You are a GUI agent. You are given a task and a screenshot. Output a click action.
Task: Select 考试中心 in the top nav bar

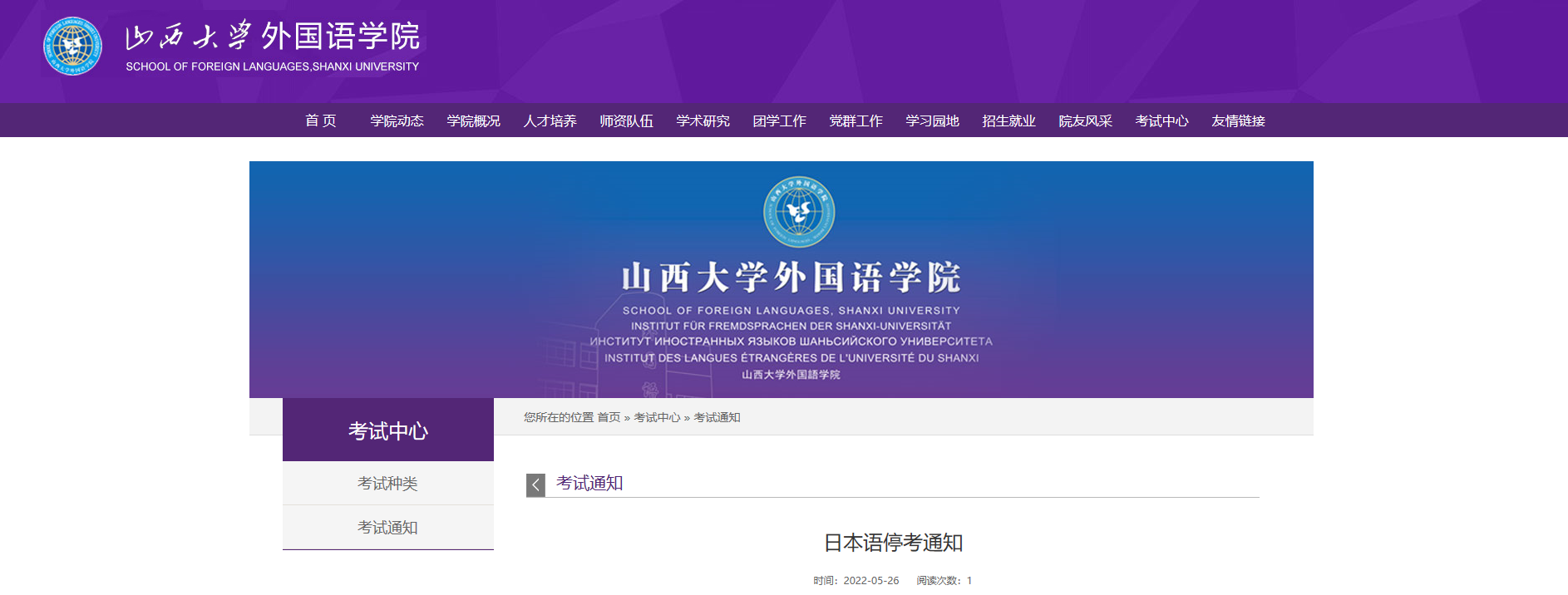pyautogui.click(x=1162, y=120)
